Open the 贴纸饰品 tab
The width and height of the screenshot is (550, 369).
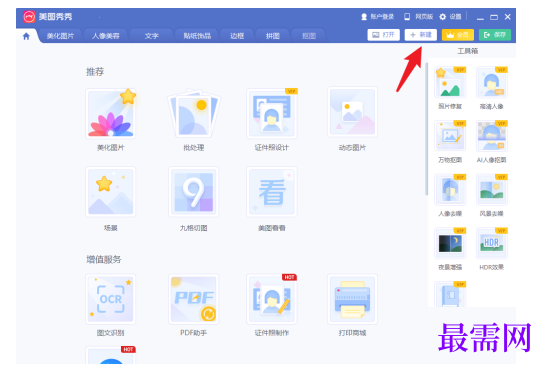click(x=197, y=36)
